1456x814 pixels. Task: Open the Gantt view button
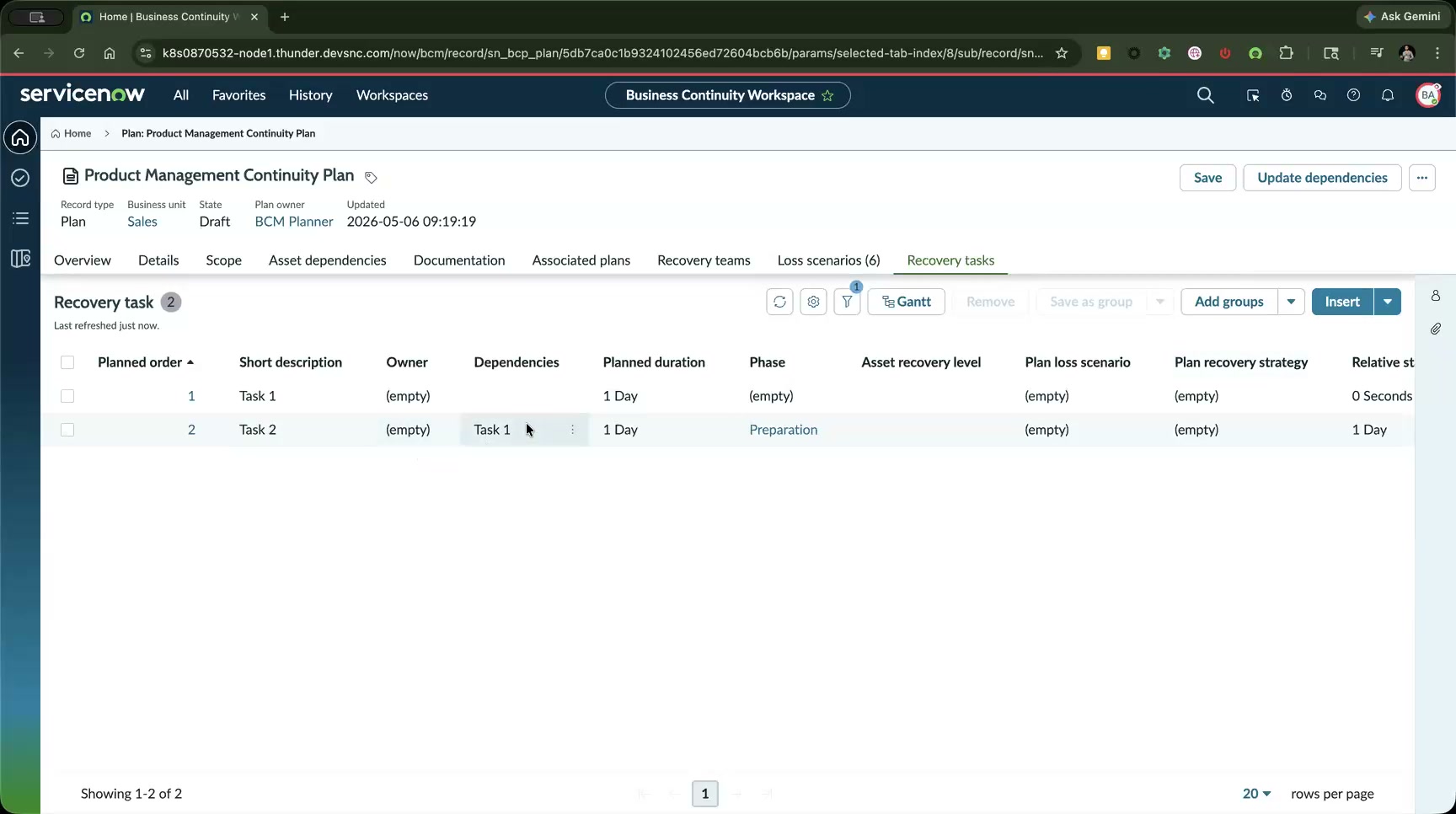point(907,302)
